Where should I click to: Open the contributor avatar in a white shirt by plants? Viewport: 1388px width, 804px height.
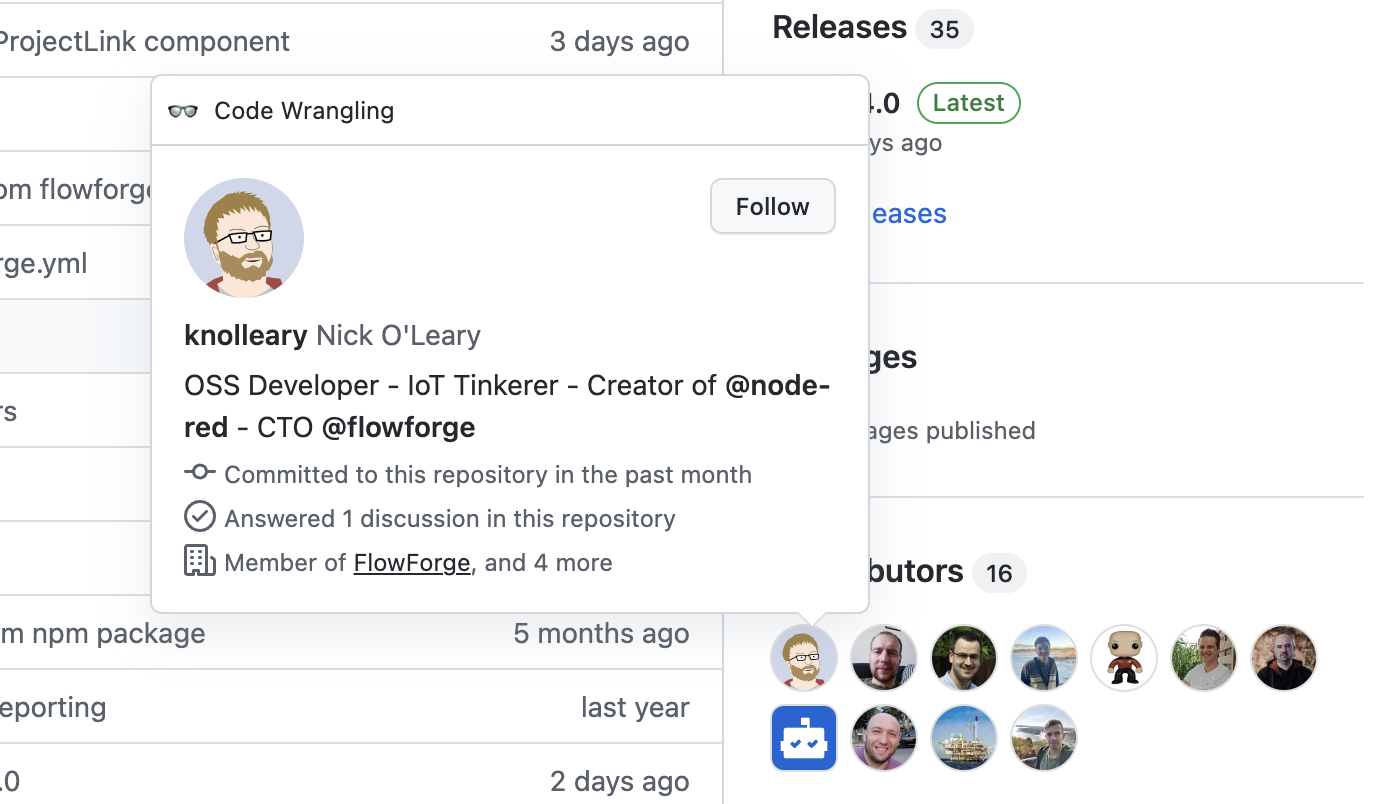tap(1204, 658)
